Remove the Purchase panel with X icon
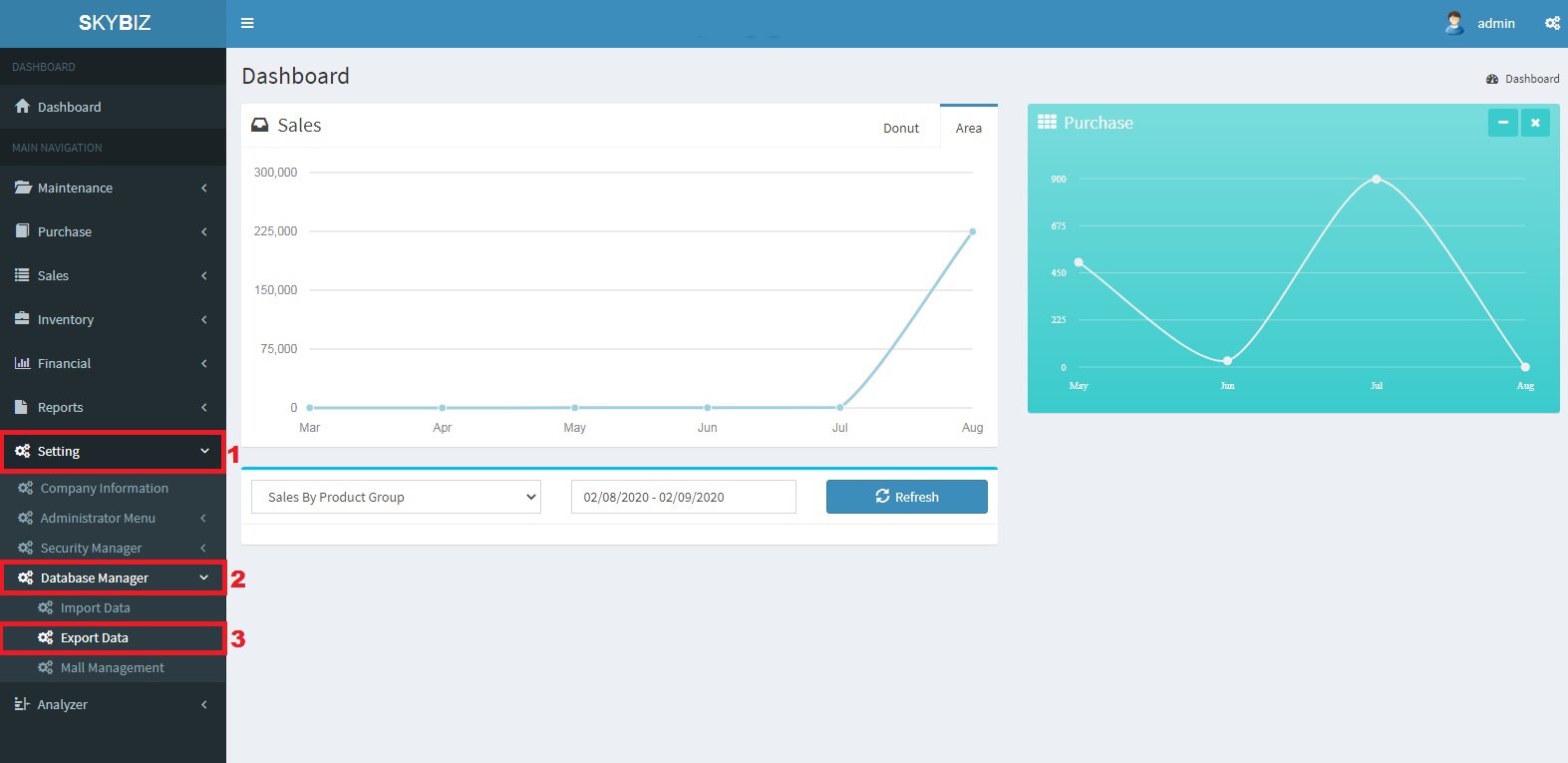1568x763 pixels. [1535, 123]
